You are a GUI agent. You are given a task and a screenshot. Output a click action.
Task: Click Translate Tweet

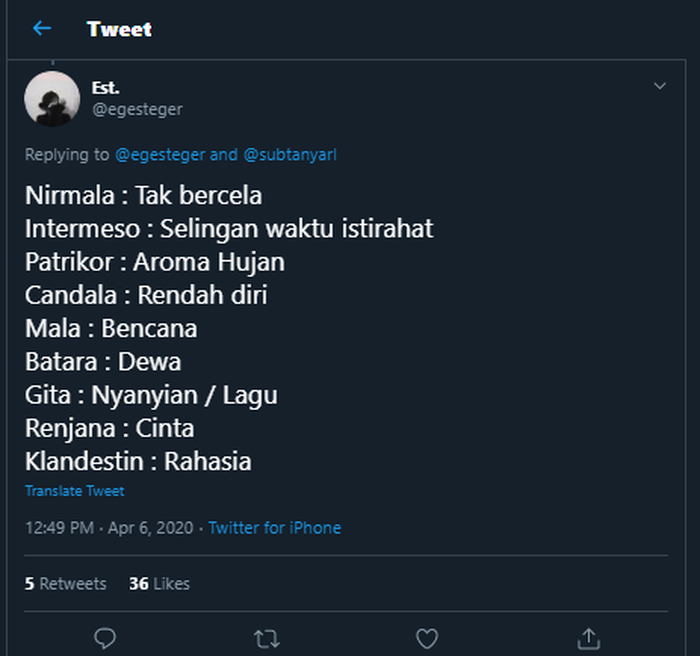click(75, 491)
